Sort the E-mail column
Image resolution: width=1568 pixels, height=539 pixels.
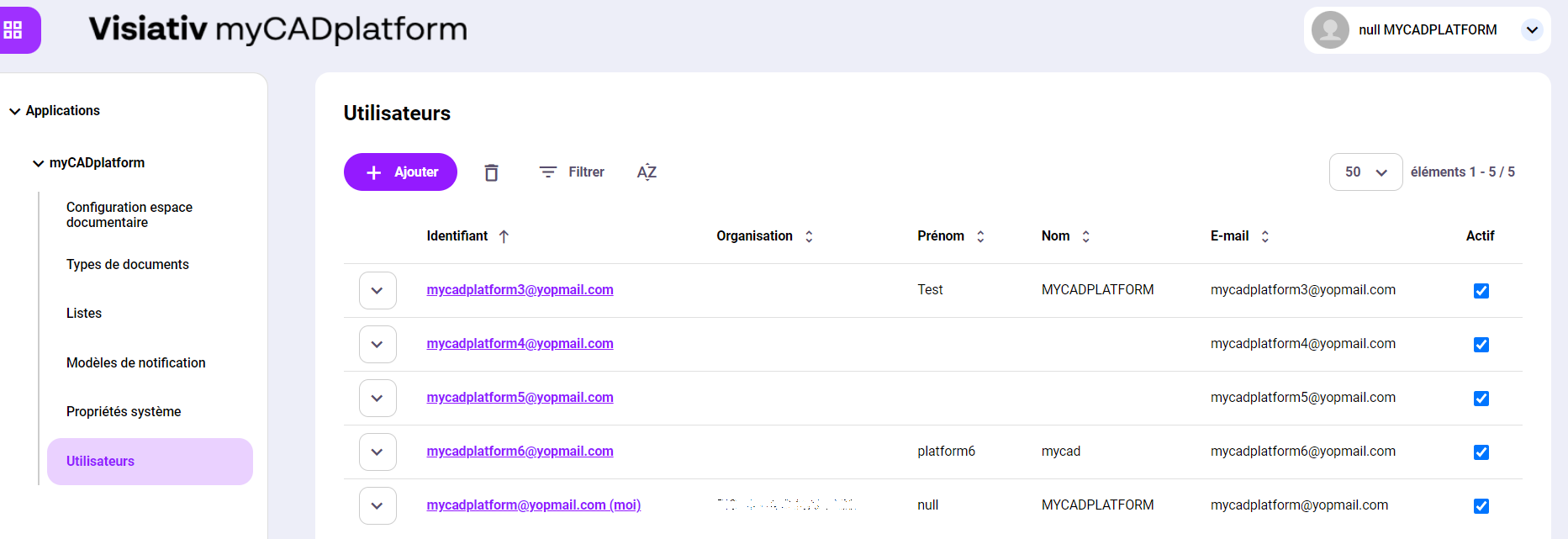pyautogui.click(x=1264, y=236)
